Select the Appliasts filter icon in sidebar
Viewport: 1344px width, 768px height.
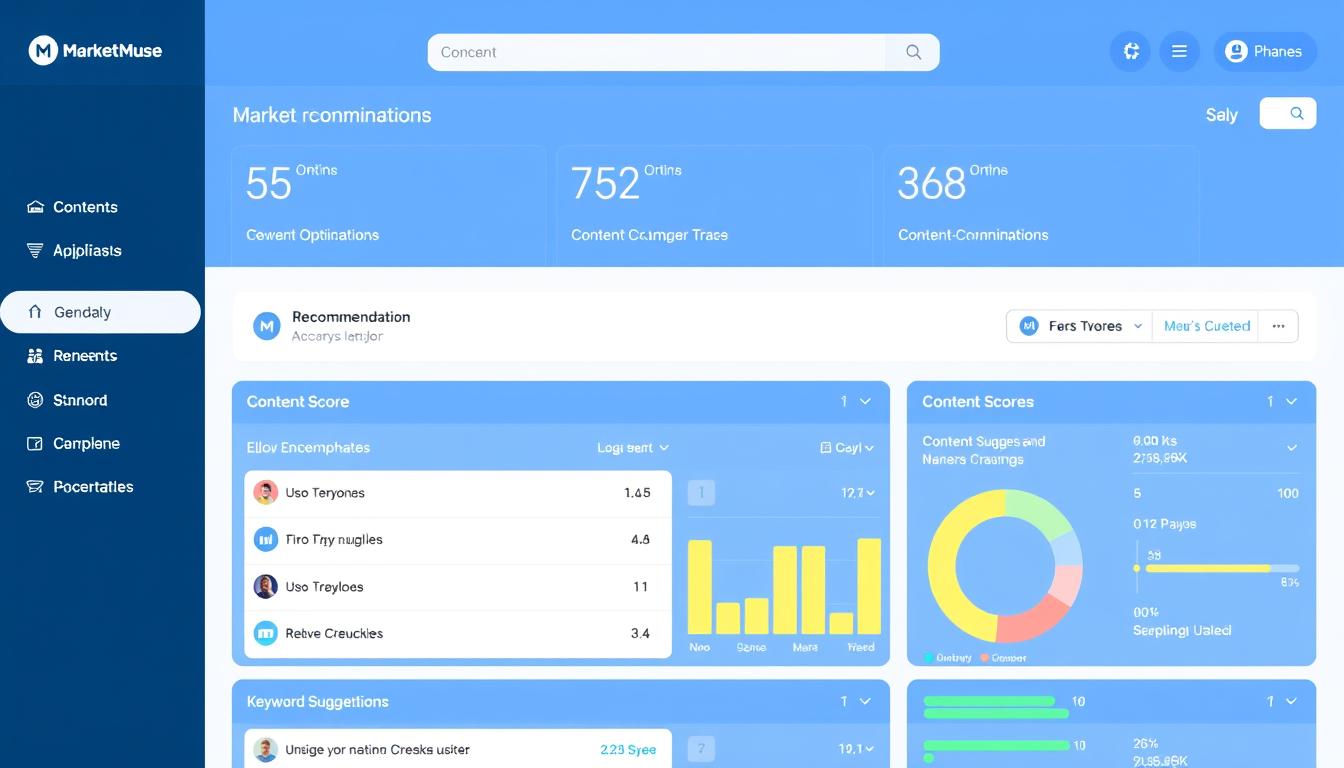click(33, 250)
